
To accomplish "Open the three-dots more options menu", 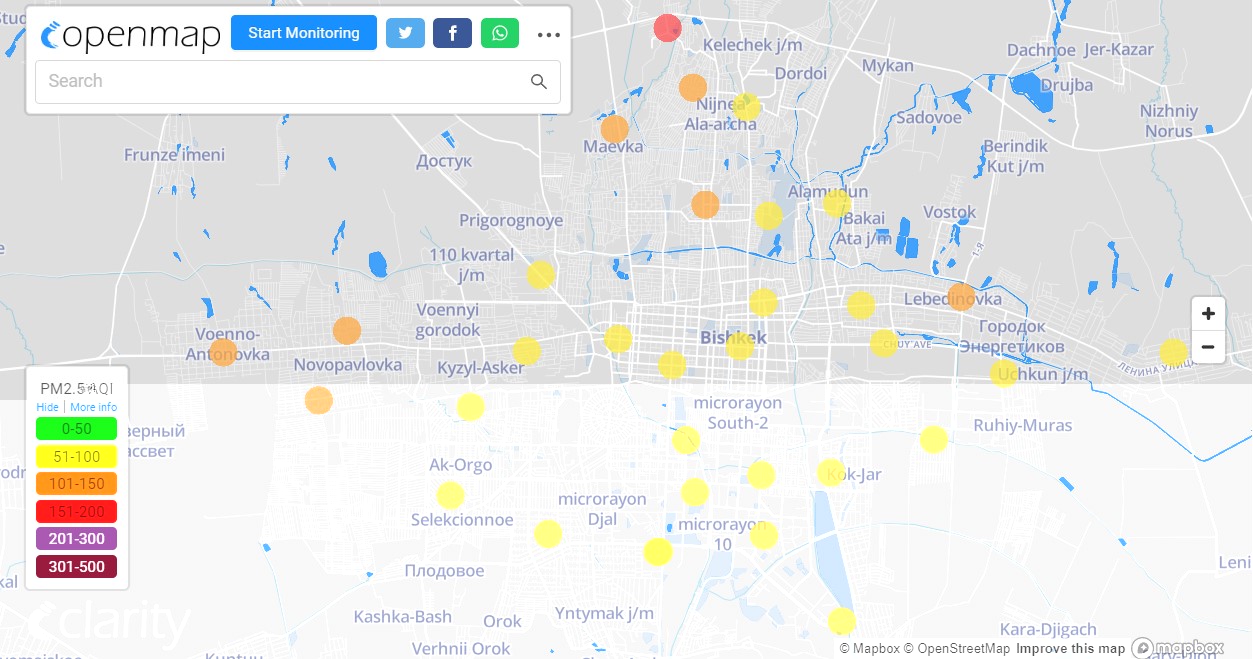I will coord(548,35).
